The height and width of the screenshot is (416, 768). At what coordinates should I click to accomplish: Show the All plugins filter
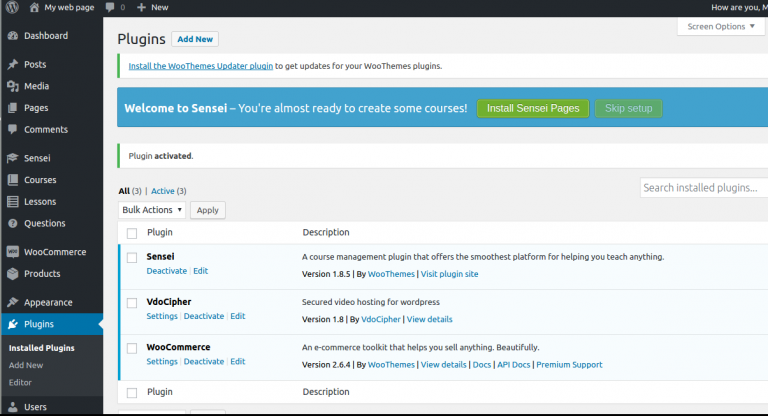(124, 191)
